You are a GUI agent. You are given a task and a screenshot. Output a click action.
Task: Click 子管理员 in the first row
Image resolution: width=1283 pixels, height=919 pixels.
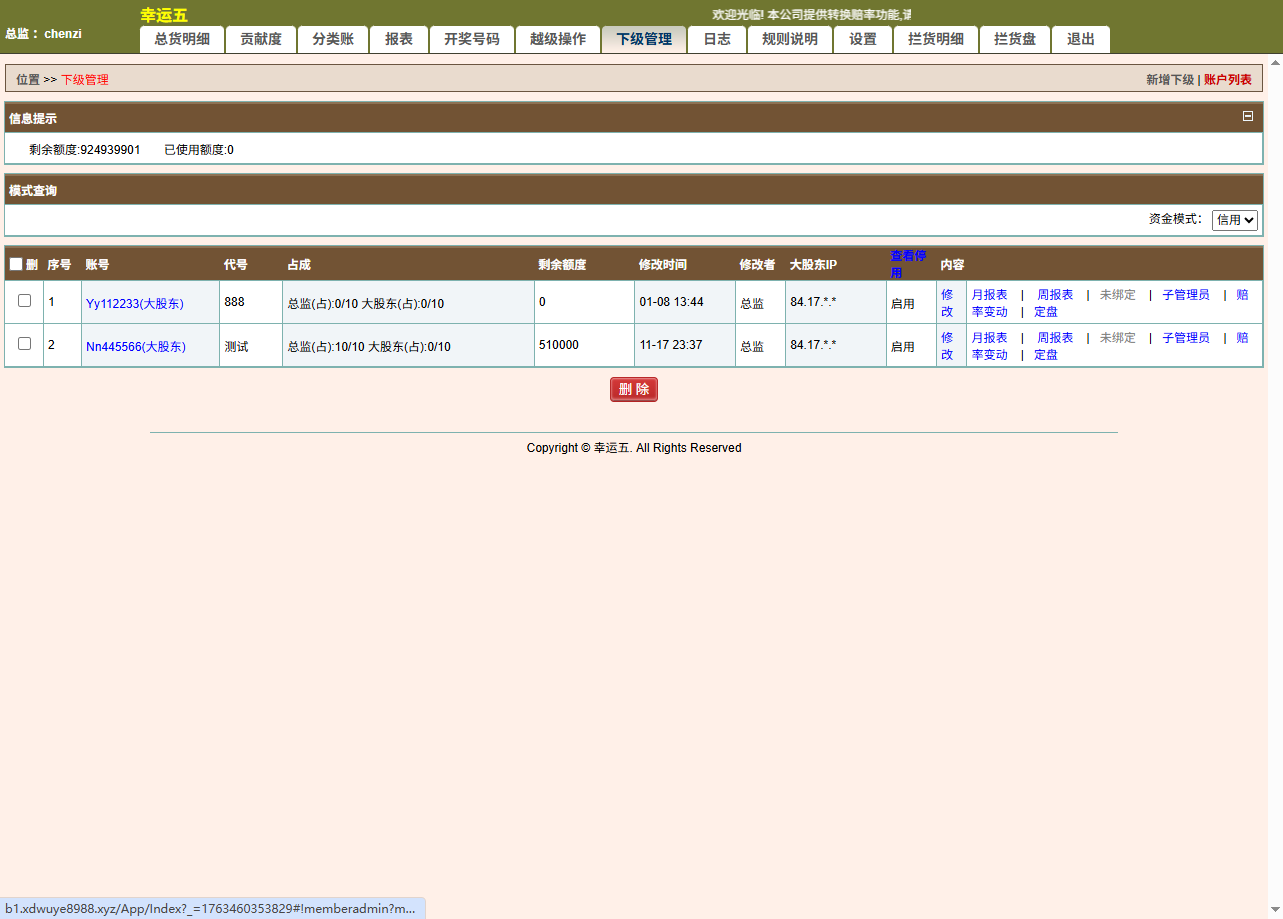(1185, 295)
